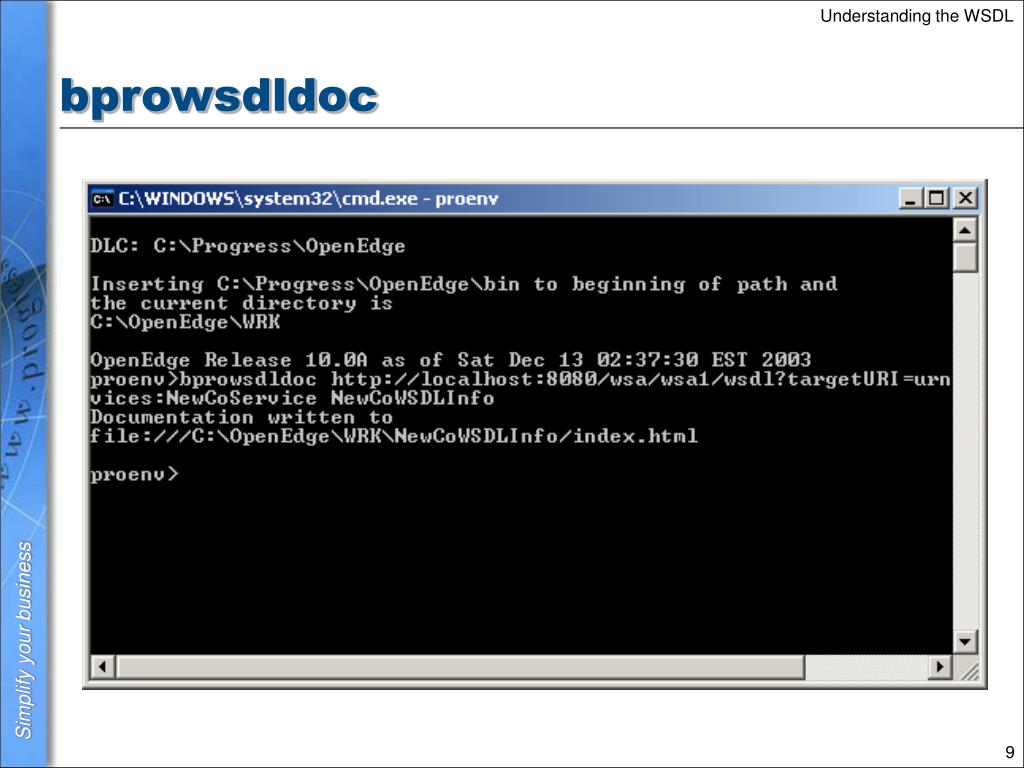
Task: Click the slide title 'bprowsdldoc'
Action: [219, 97]
